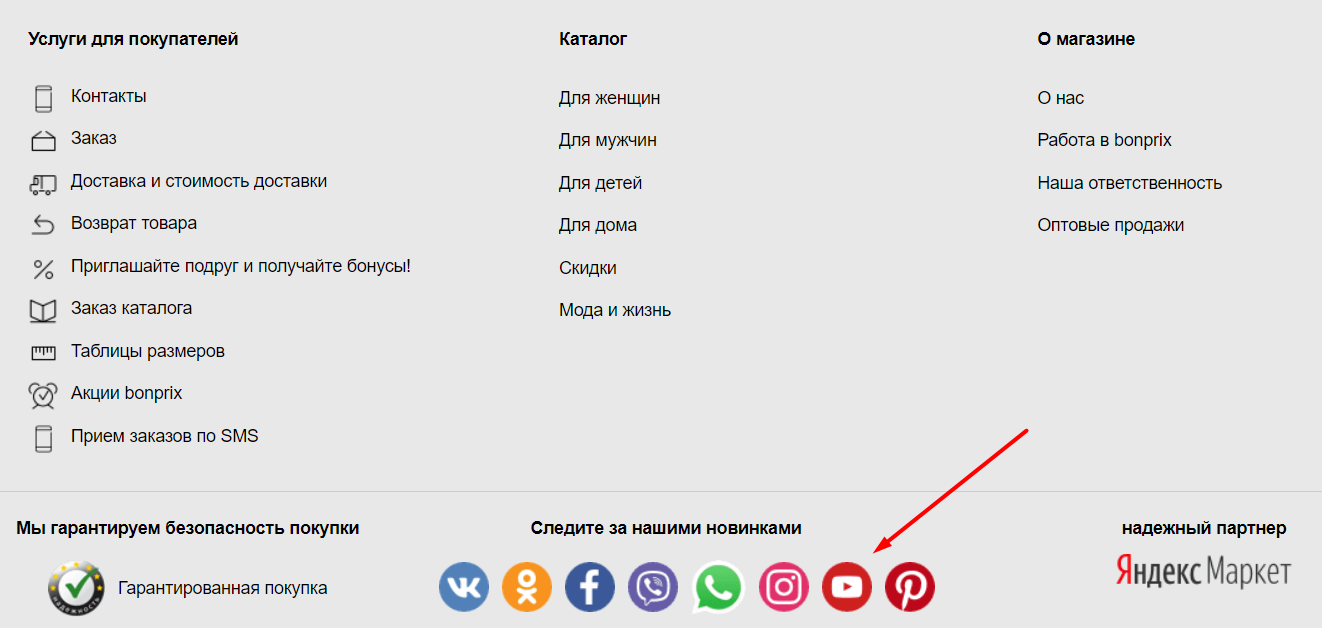The height and width of the screenshot is (628, 1322).
Task: Click the О магазине heading
Action: (x=1086, y=39)
